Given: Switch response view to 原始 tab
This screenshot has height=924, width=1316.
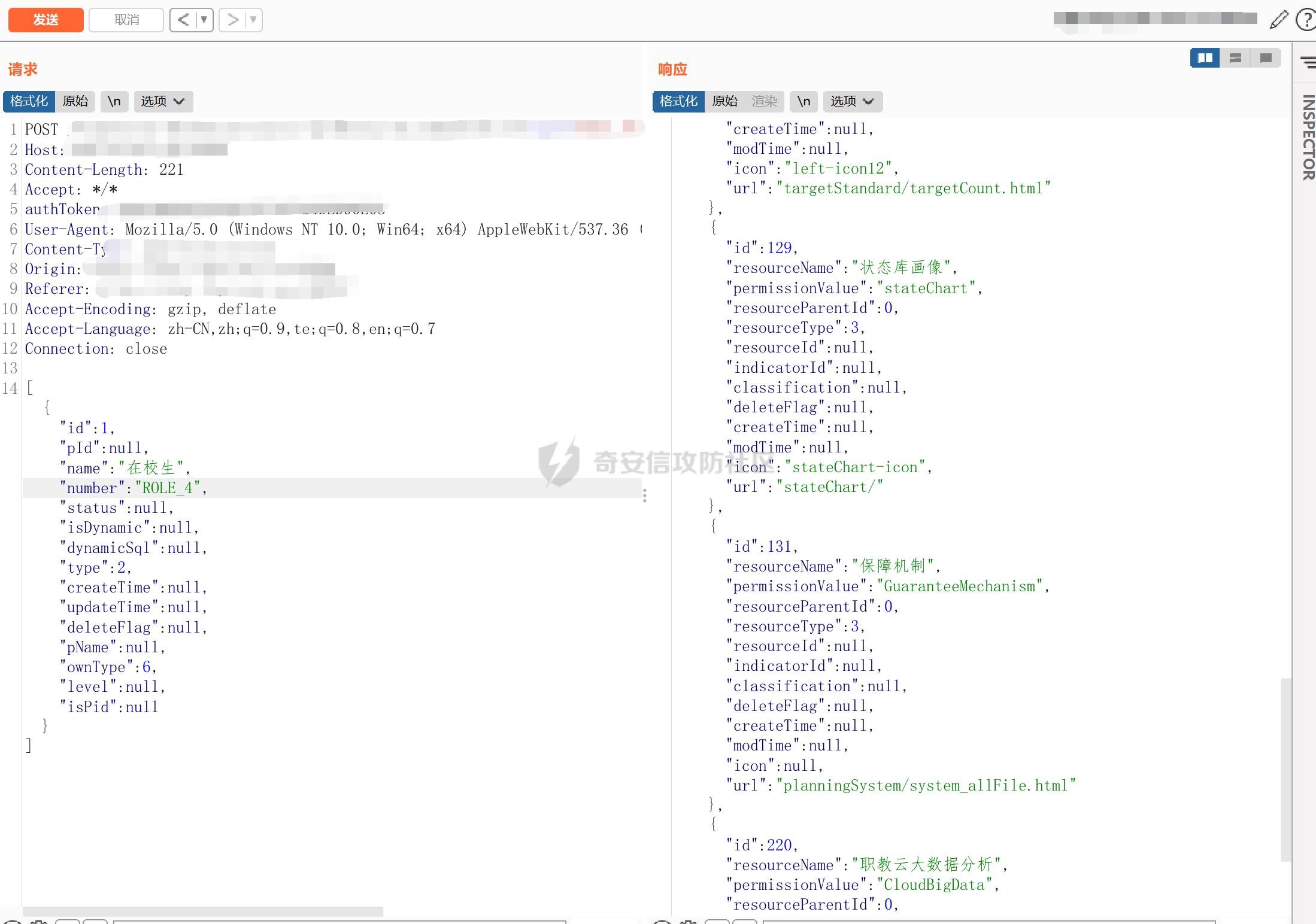Looking at the screenshot, I should 724,101.
